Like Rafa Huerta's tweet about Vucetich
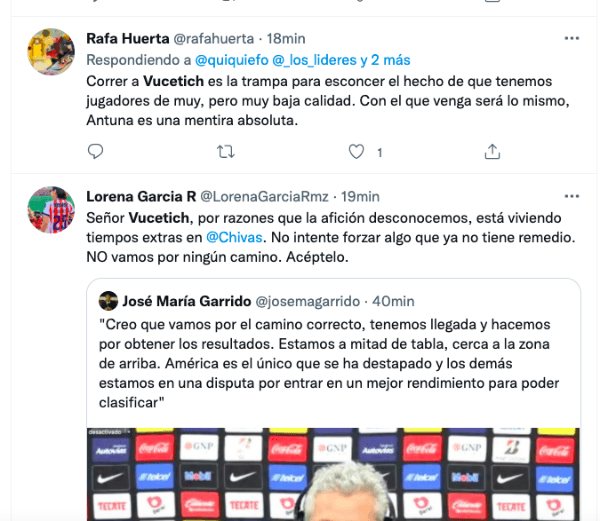 (356, 152)
